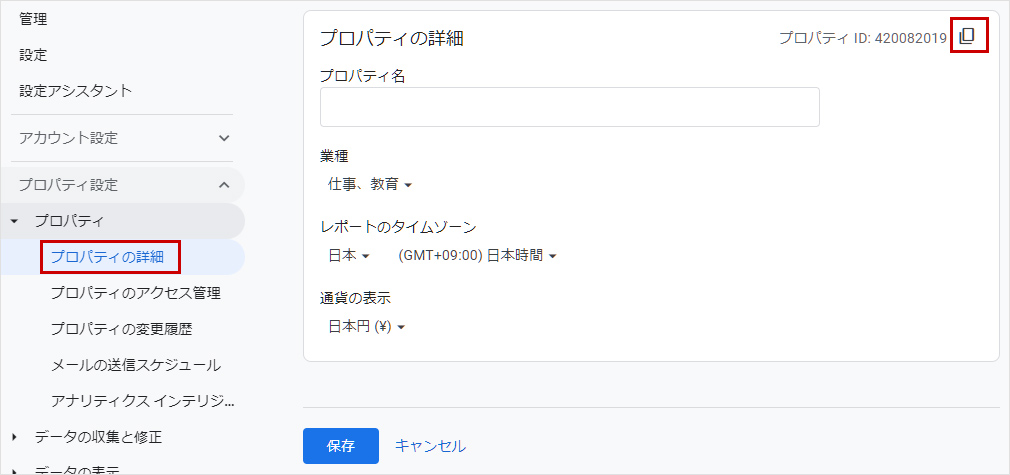Click the プロパティ名 text field
The height and width of the screenshot is (475, 1010).
coord(569,107)
